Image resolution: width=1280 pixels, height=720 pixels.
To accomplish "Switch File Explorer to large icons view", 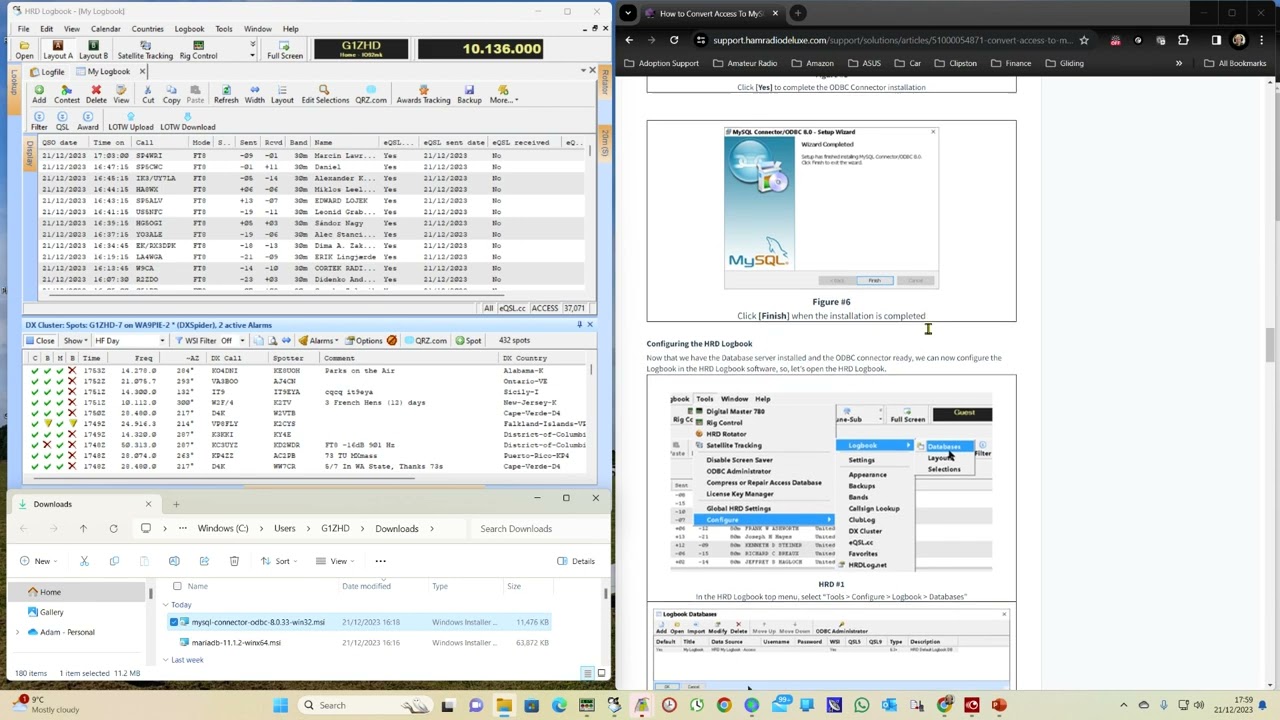I will 601,673.
